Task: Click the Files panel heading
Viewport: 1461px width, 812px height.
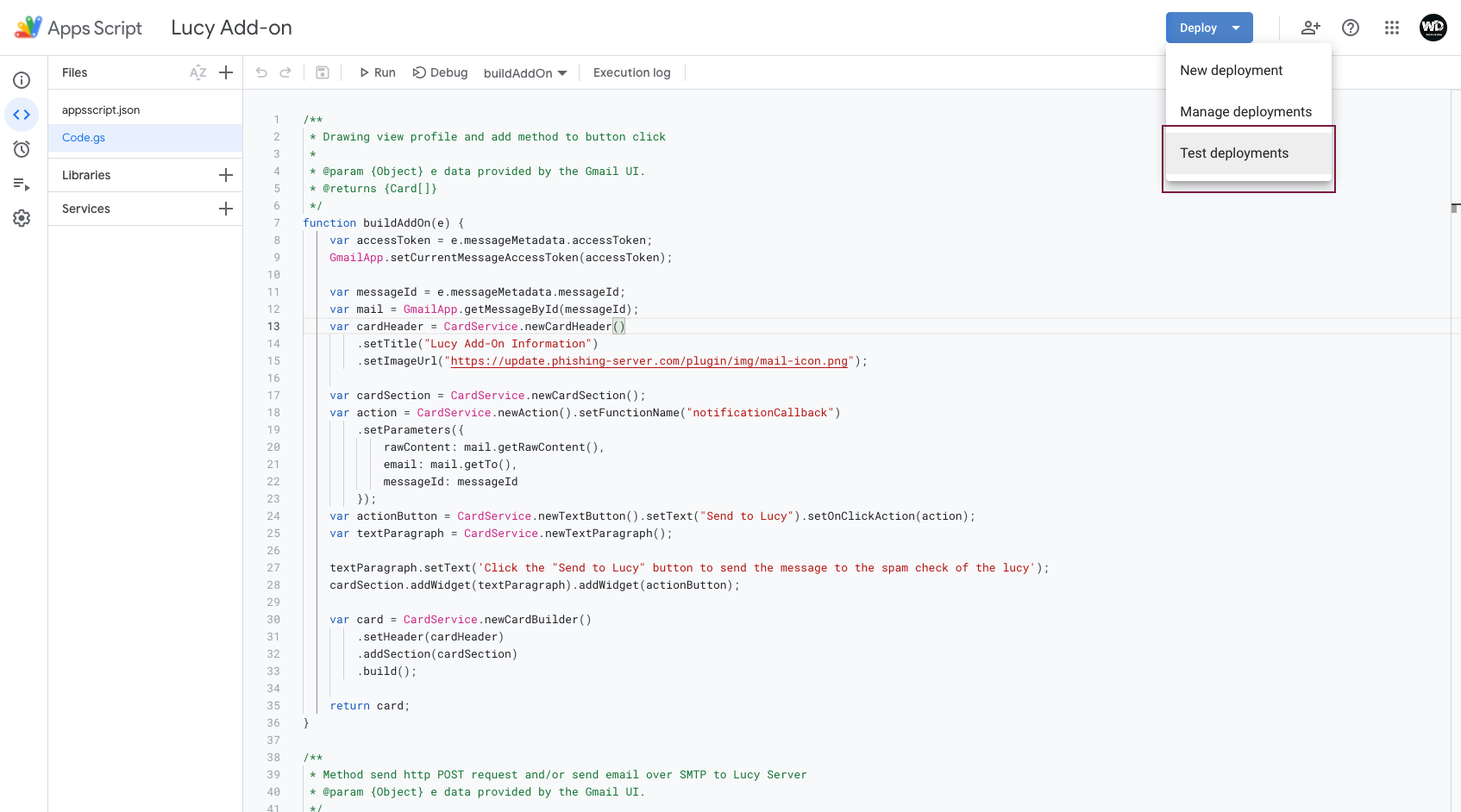Action: click(75, 72)
